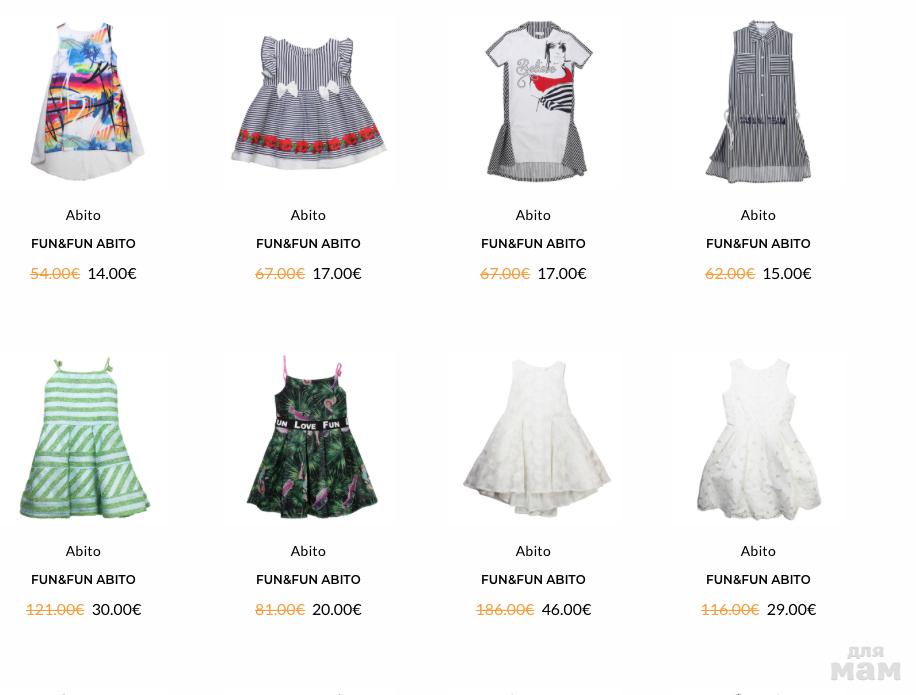Select the Abito label under green striped dress
The height and width of the screenshot is (695, 916).
pos(84,551)
